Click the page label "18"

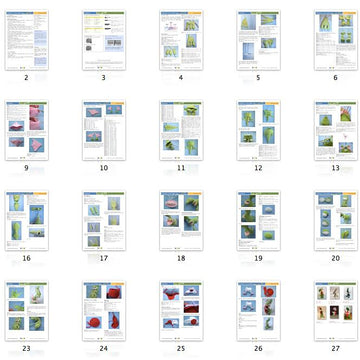181,258
